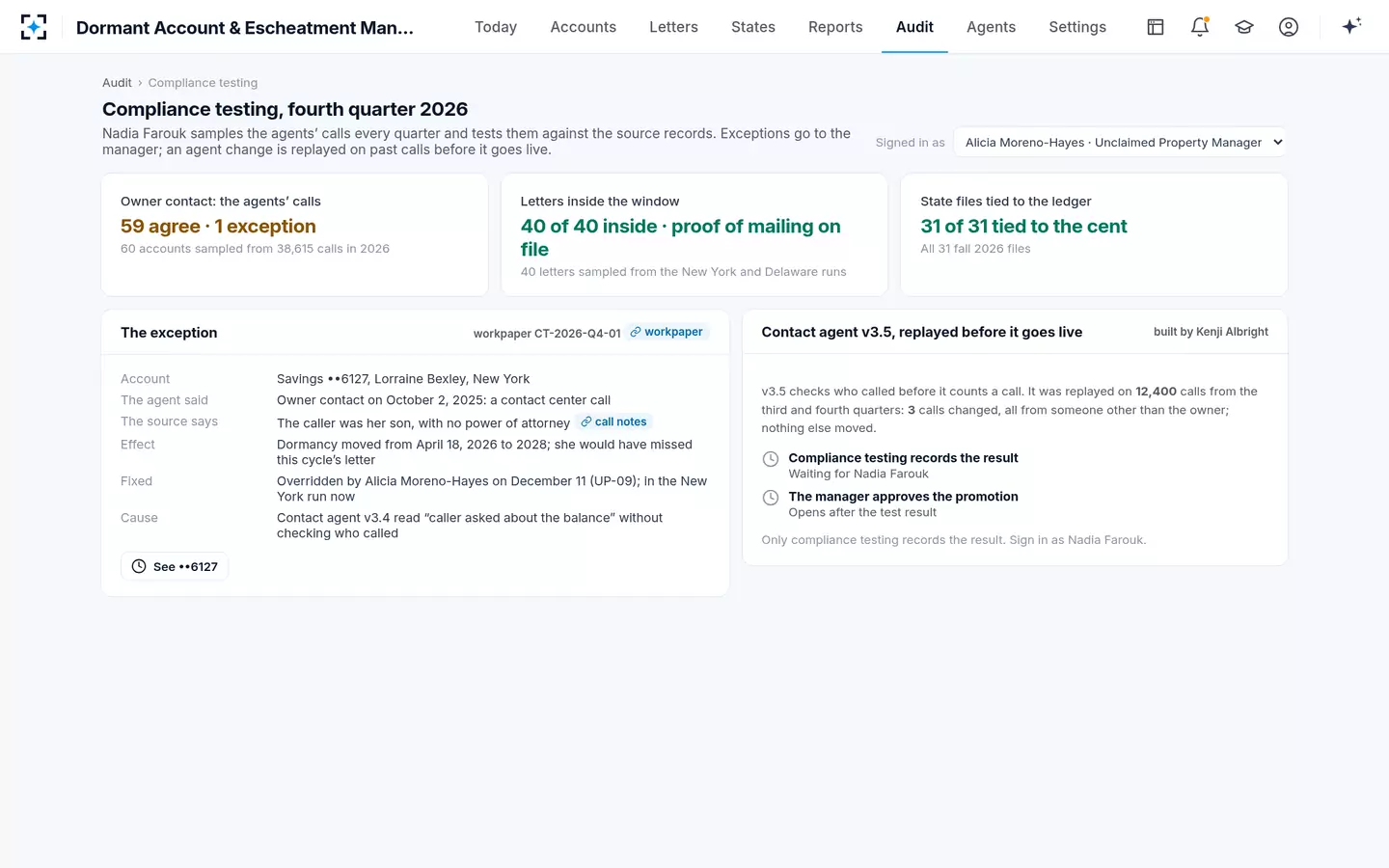Image resolution: width=1389 pixels, height=868 pixels.
Task: Click 'Compliance testing, fourth quarter 2026' heading
Action: pos(285,109)
